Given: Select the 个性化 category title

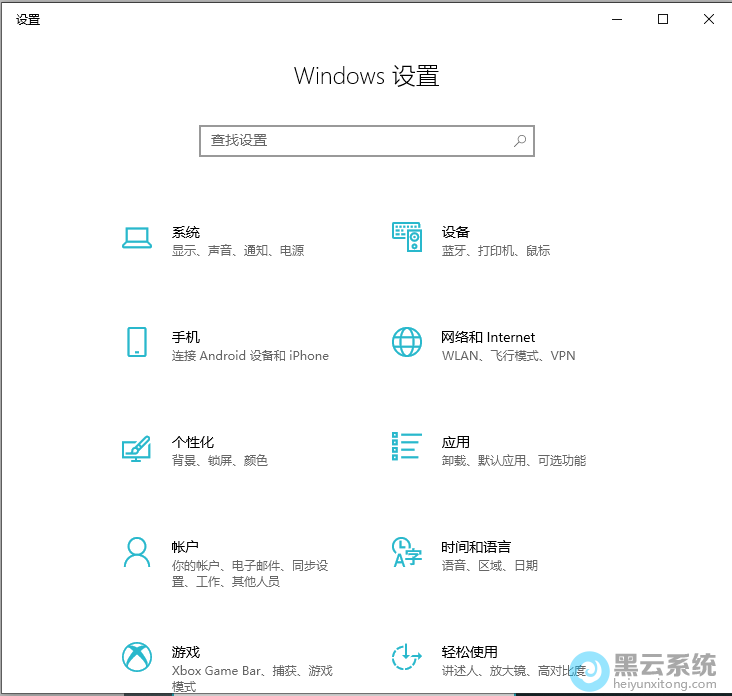Looking at the screenshot, I should (x=193, y=442).
